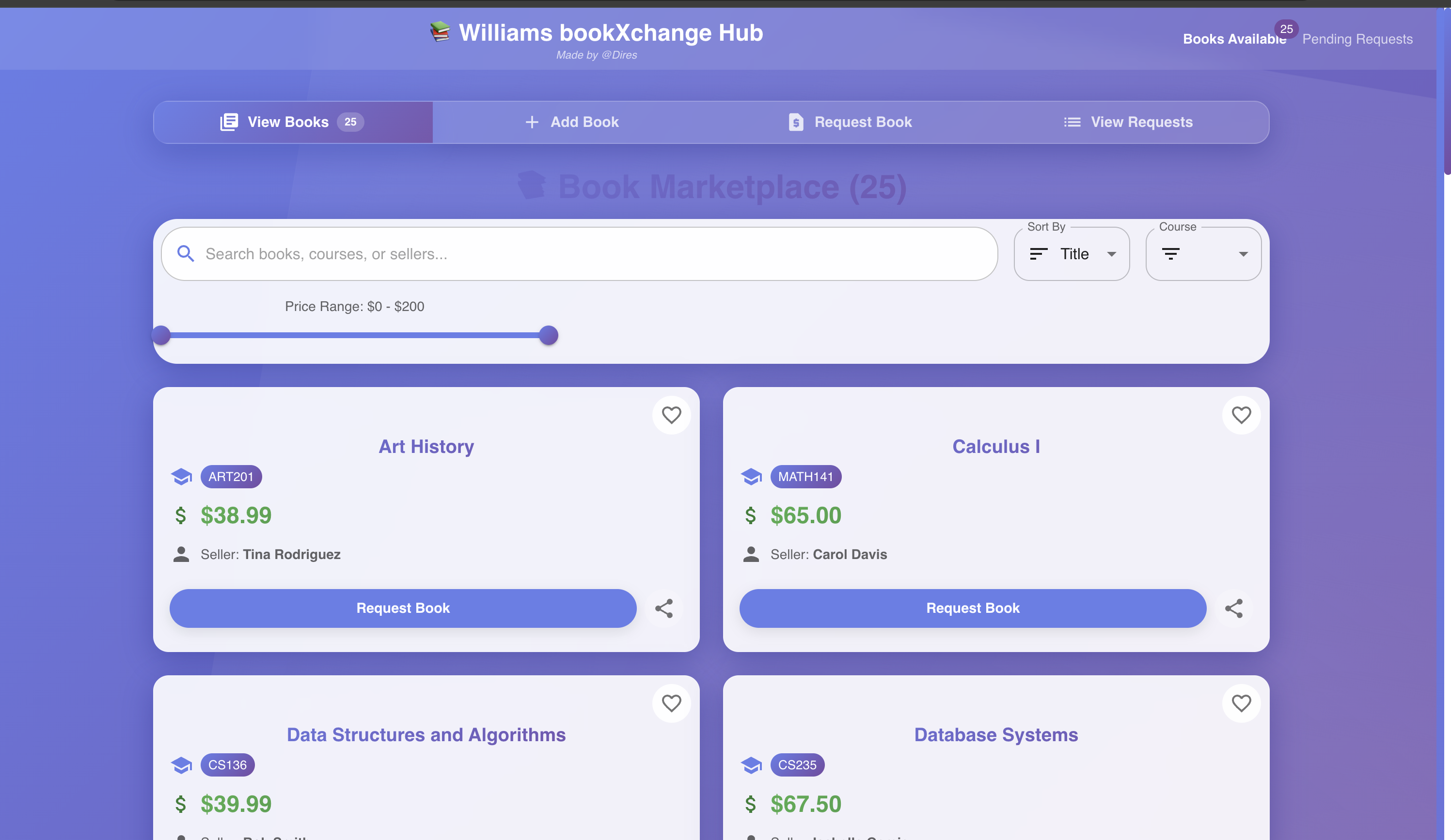Share the Calculus I listing
This screenshot has width=1451, height=840.
click(1233, 608)
